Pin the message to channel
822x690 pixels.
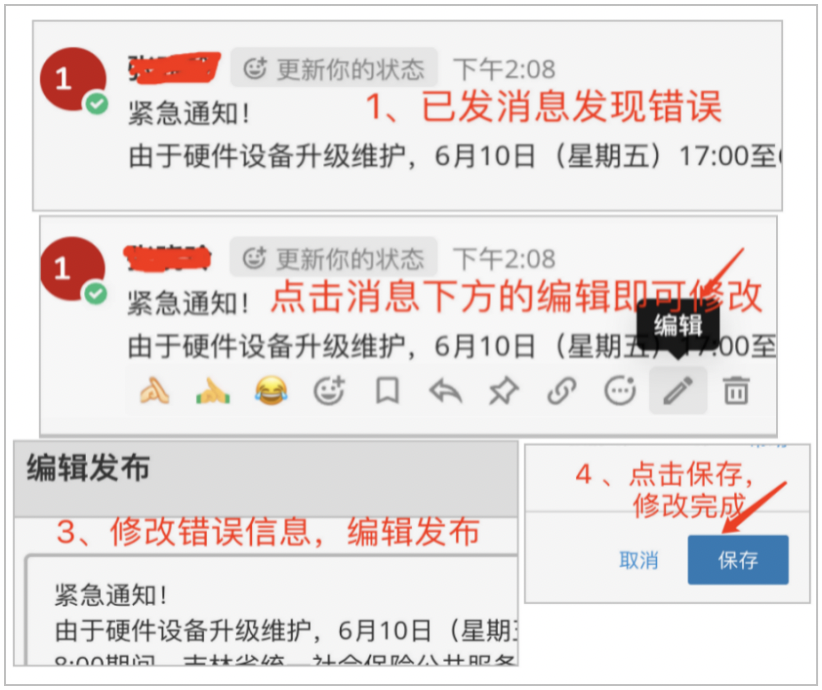point(504,392)
